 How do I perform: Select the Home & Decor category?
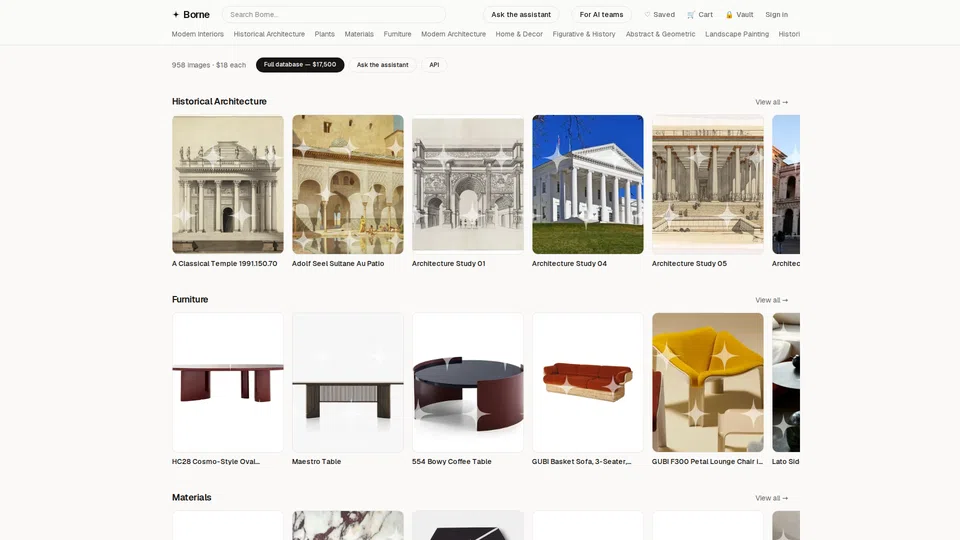(519, 34)
